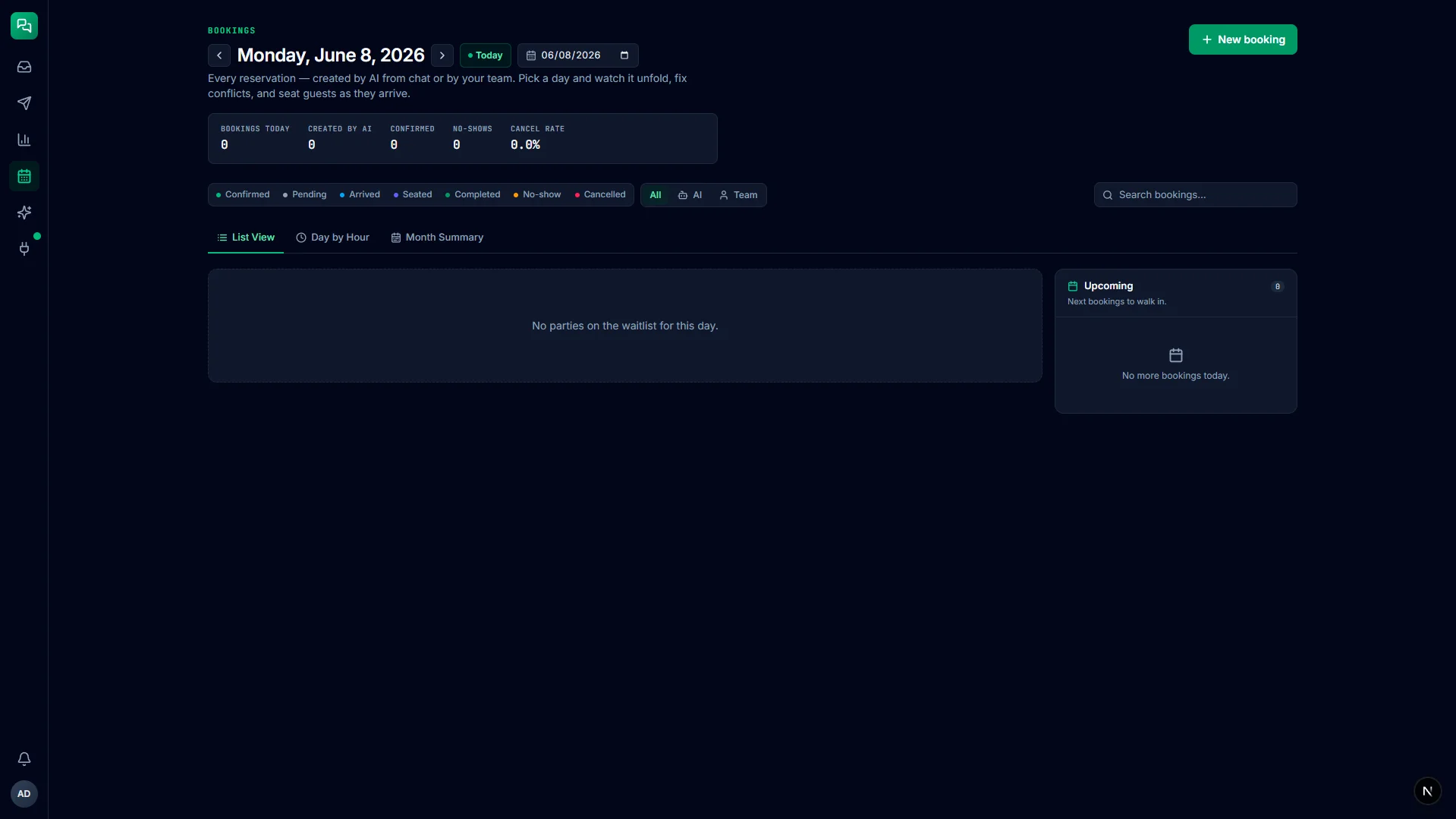Open the Bookings calendar sidebar icon
Screen dimensions: 1456x819
pos(24,176)
